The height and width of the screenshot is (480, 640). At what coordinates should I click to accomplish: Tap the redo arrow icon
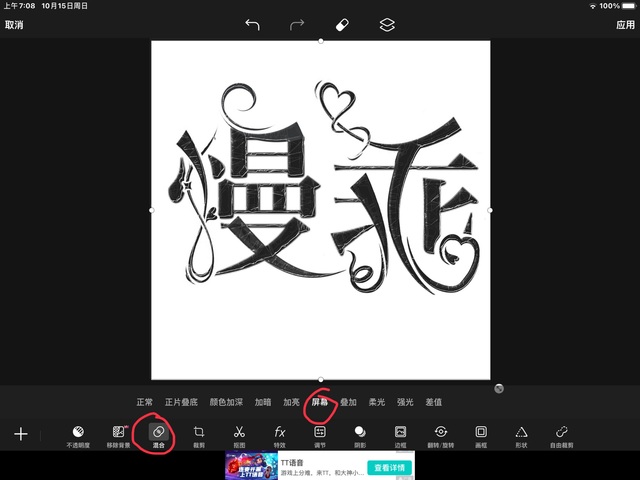tap(297, 24)
